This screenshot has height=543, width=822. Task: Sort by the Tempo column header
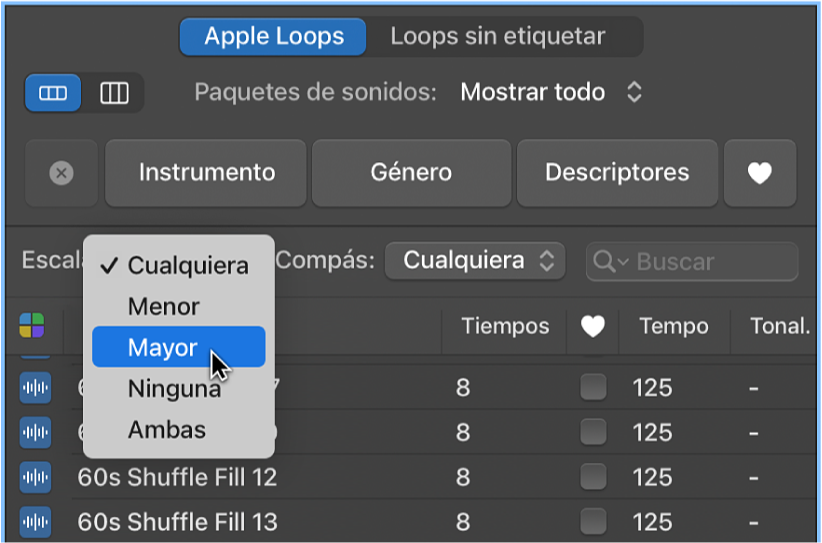pyautogui.click(x=673, y=326)
